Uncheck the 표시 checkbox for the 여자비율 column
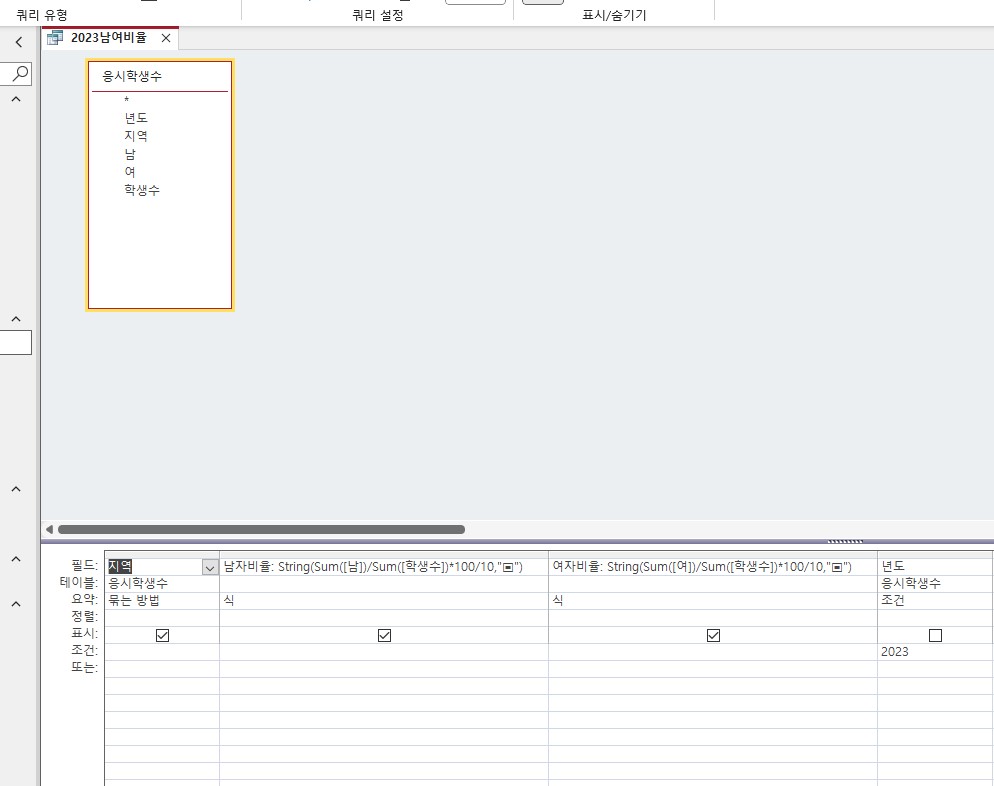The height and width of the screenshot is (786, 994). pyautogui.click(x=713, y=635)
